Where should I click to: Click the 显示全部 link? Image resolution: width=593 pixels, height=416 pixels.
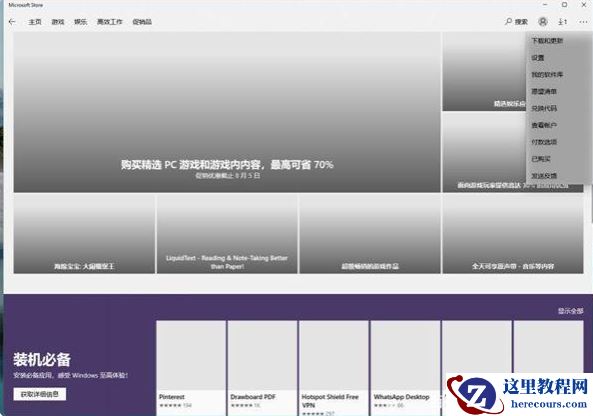(x=571, y=311)
